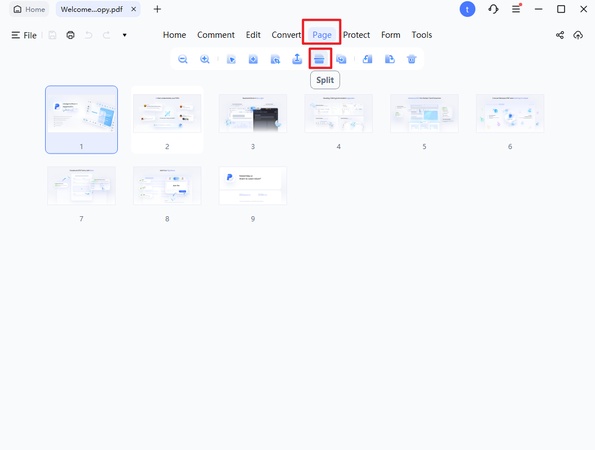This screenshot has width=595, height=450.
Task: Go to the Home start tab
Action: pyautogui.click(x=29, y=9)
